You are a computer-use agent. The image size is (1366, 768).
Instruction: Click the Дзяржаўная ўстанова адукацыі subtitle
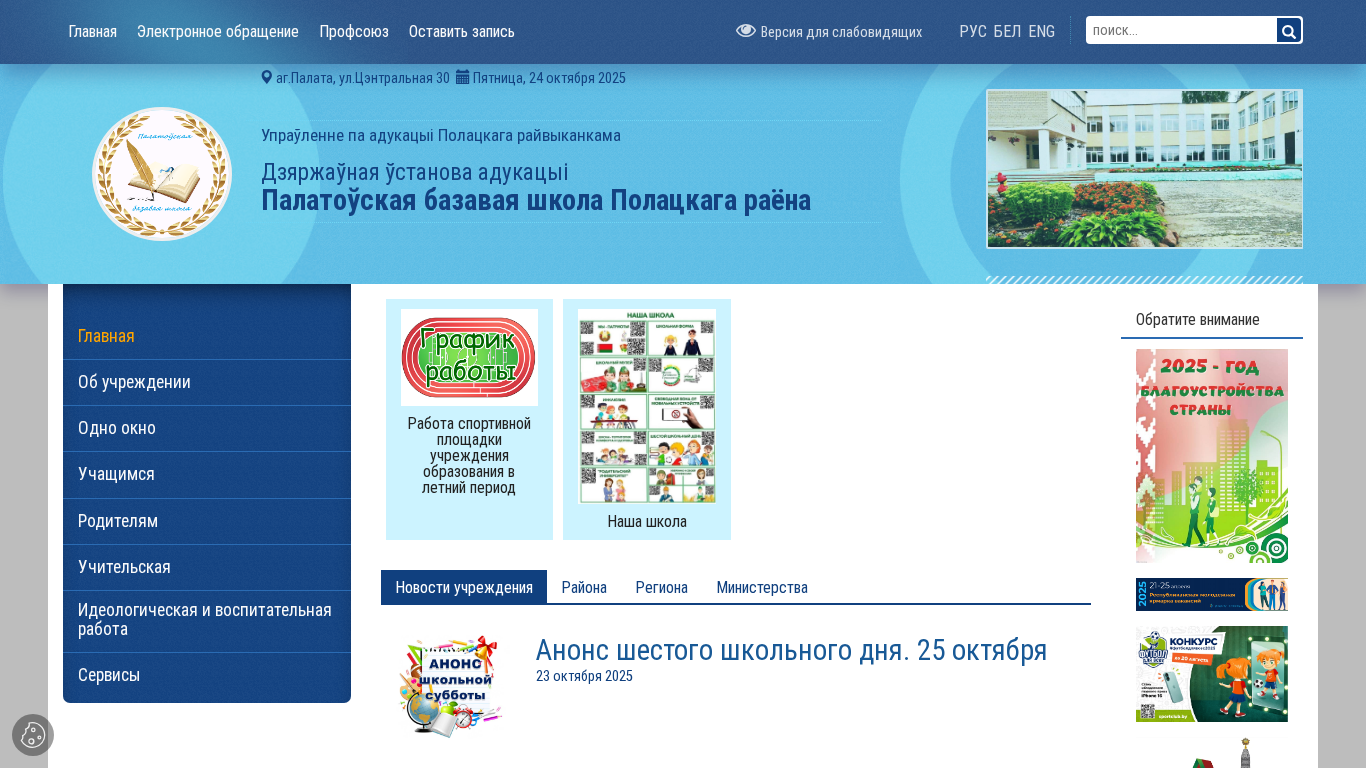415,172
